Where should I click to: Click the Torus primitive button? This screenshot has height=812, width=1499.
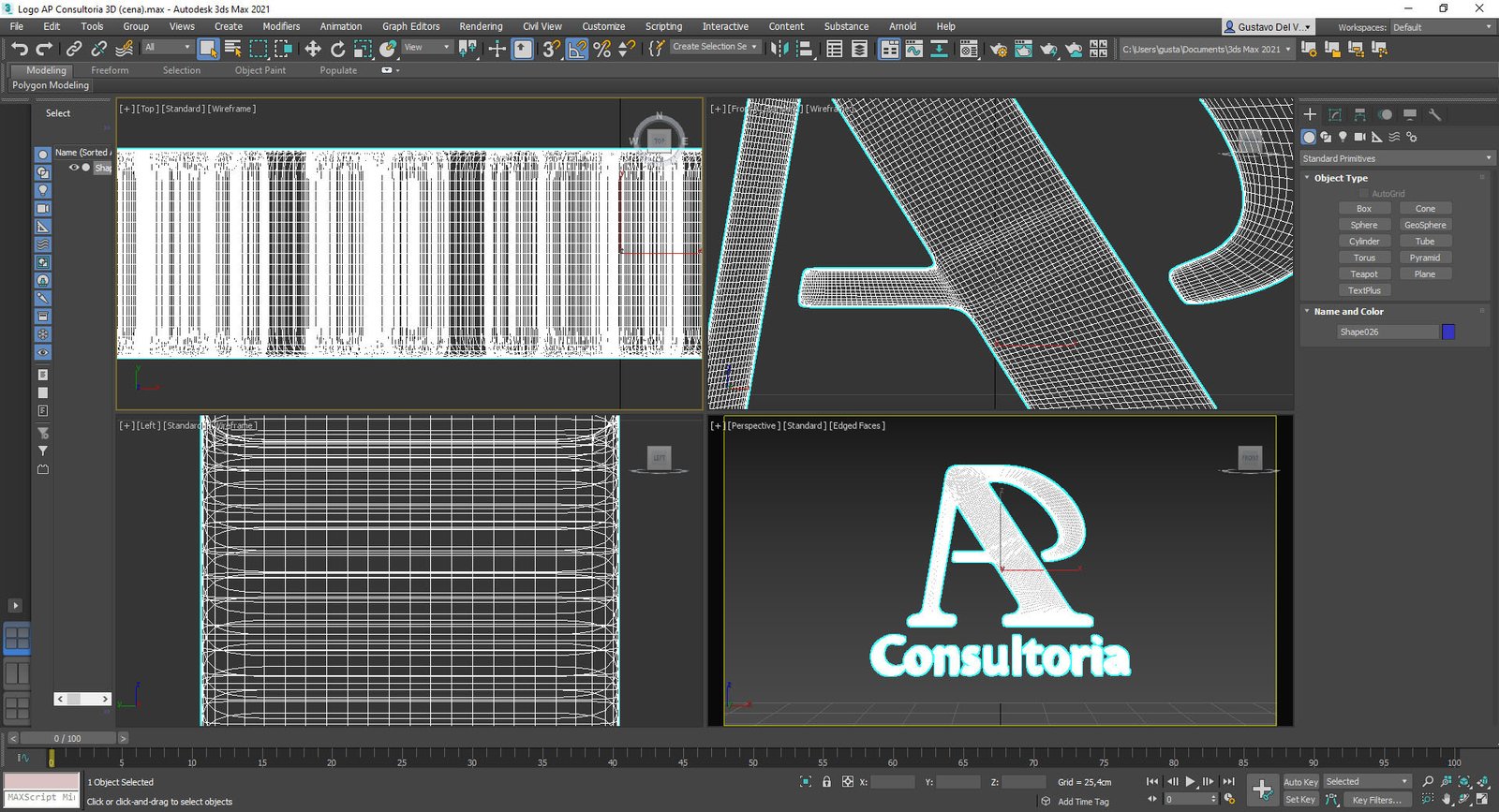(1364, 258)
